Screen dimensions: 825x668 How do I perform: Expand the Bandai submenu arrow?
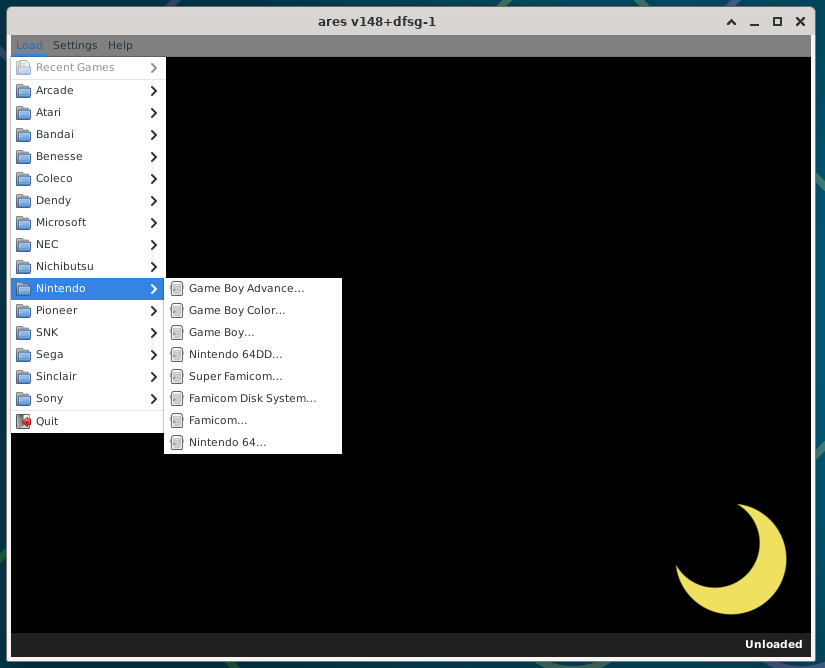click(x=154, y=135)
